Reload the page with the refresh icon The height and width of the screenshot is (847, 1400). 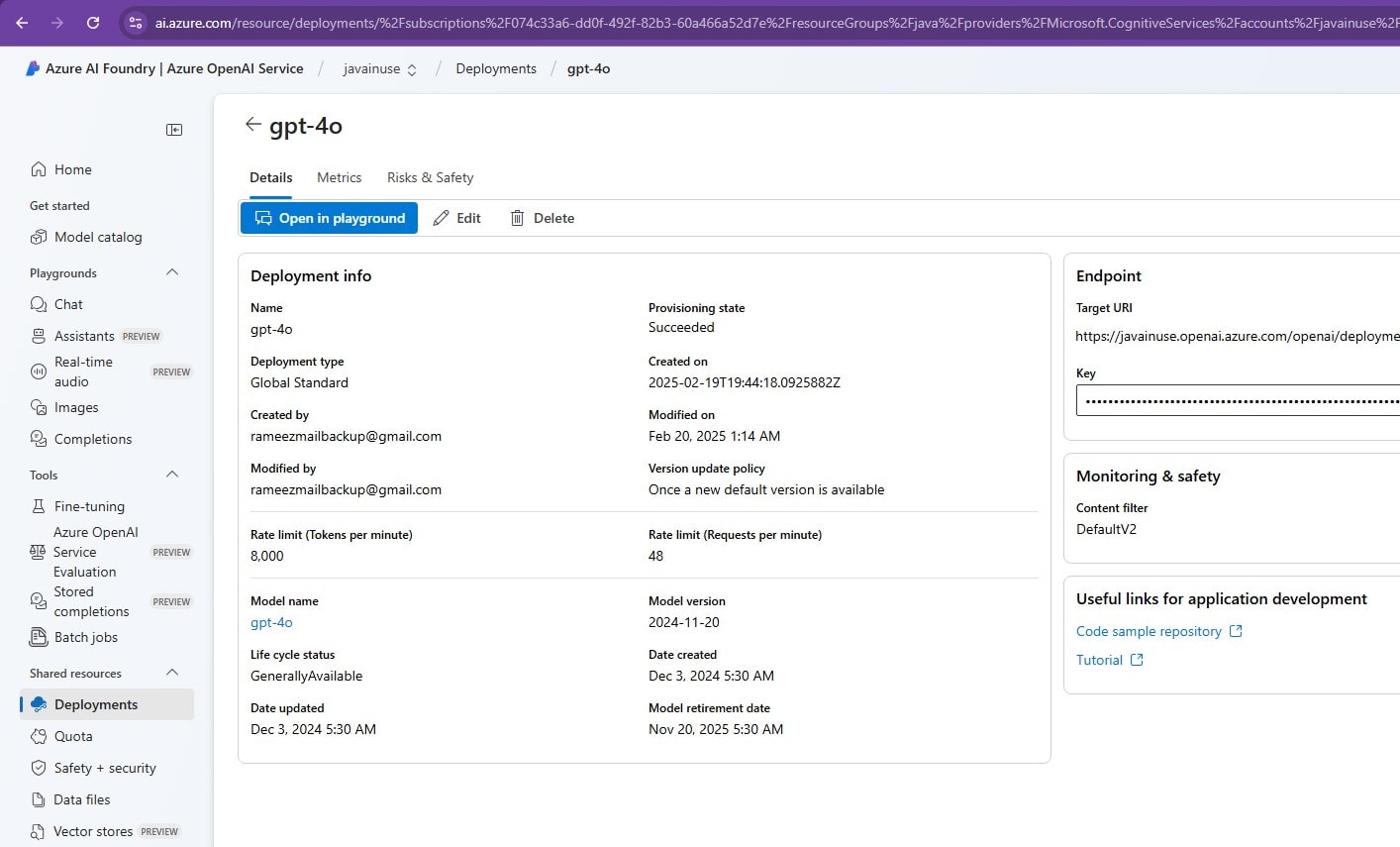coord(93,23)
